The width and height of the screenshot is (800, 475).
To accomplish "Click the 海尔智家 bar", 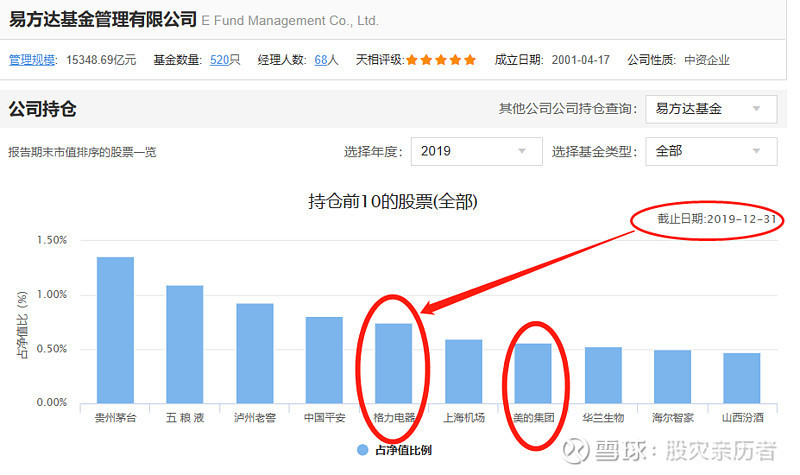I will [672, 377].
